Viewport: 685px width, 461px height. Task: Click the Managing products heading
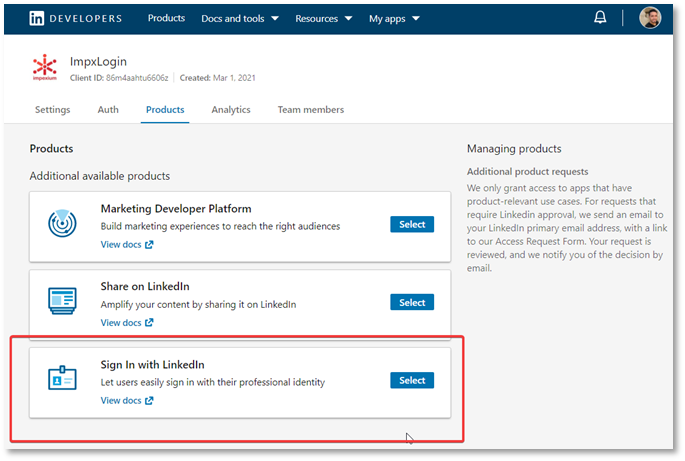click(x=514, y=149)
